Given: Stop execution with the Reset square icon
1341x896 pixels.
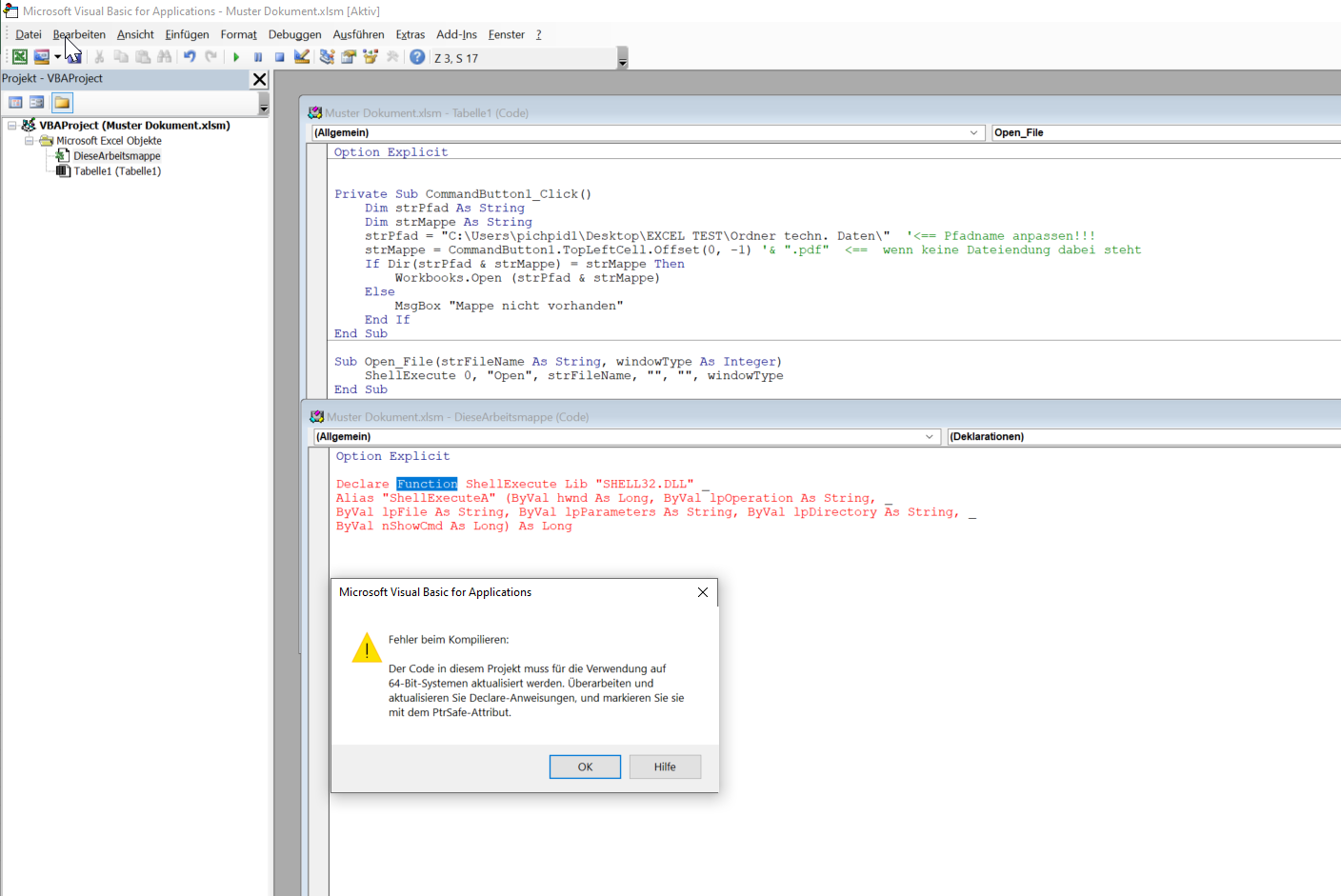Looking at the screenshot, I should pyautogui.click(x=280, y=57).
